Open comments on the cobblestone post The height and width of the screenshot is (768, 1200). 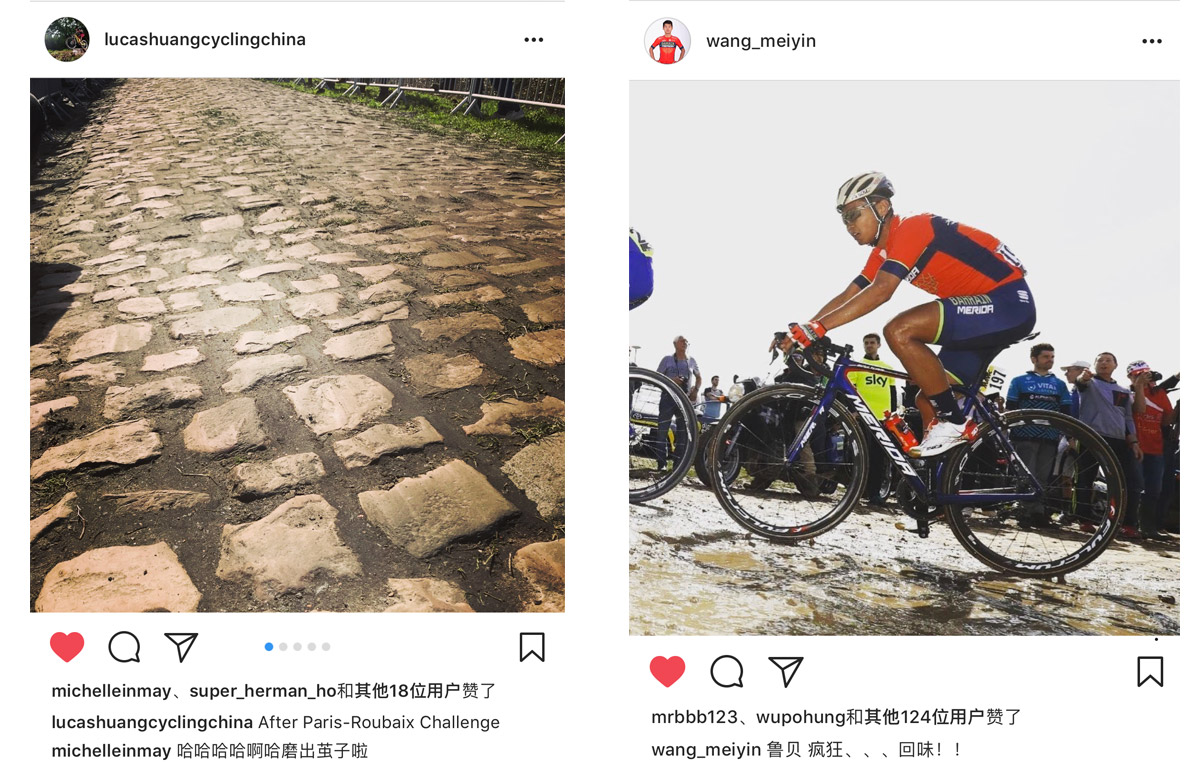pyautogui.click(x=124, y=647)
